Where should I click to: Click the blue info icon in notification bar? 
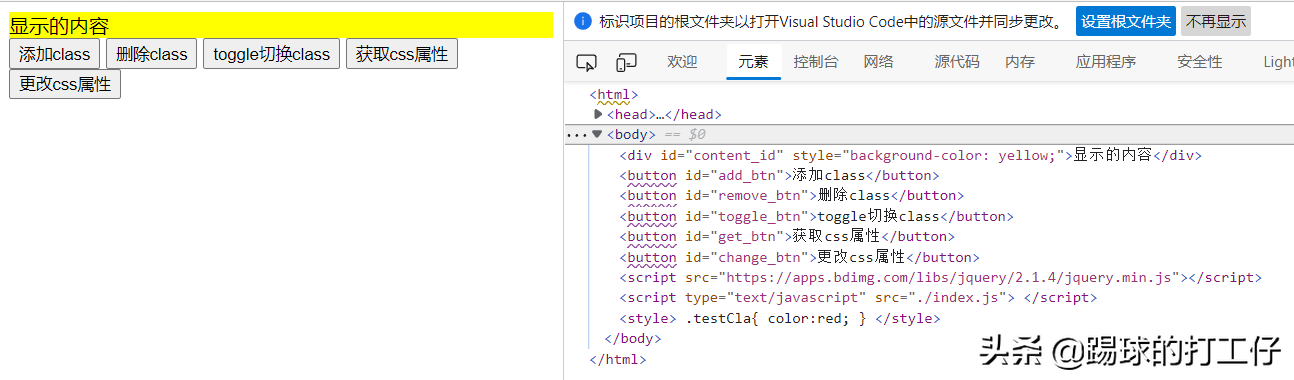(x=584, y=21)
